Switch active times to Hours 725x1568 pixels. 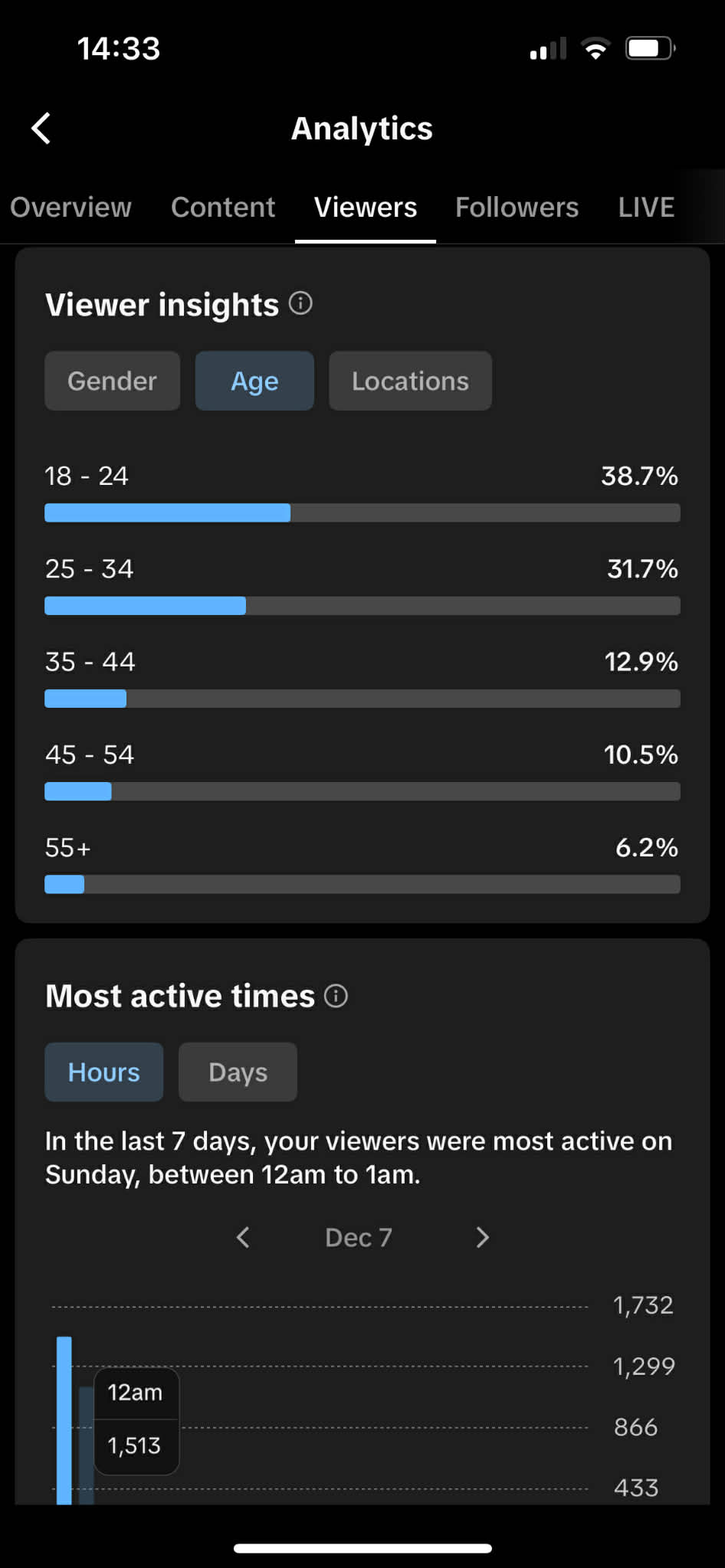(103, 1072)
